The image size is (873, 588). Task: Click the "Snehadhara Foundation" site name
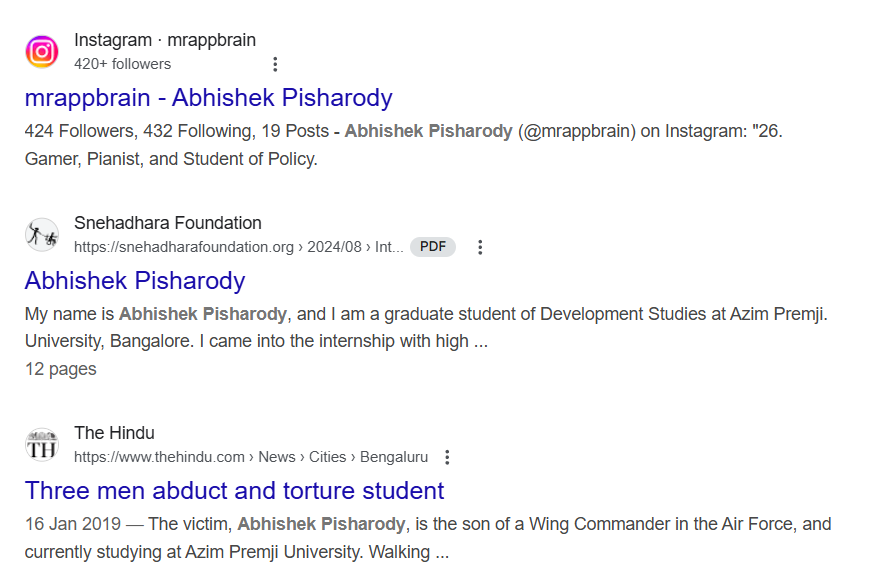click(168, 223)
